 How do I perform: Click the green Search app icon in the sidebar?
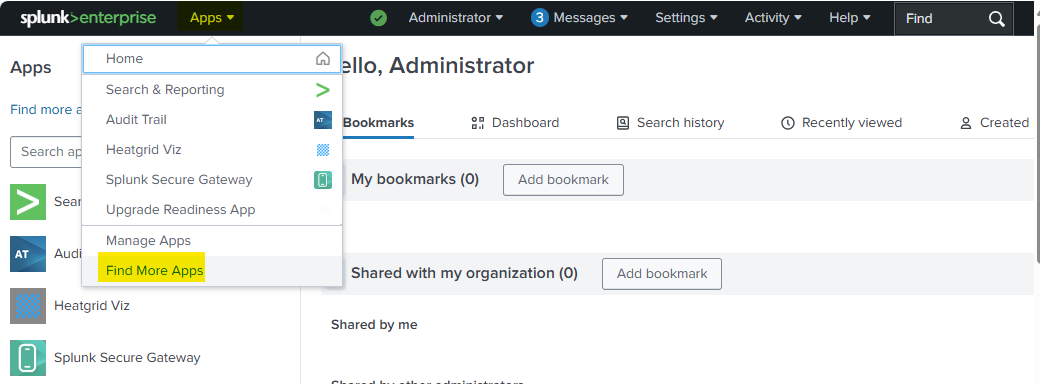coord(28,202)
